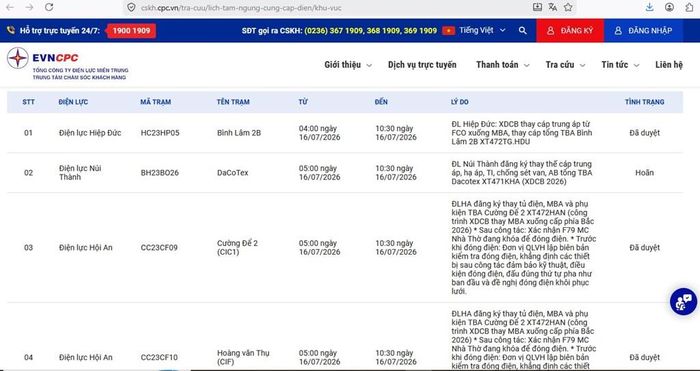Viewport: 700px width, 371px height.
Task: Click the Đã duyệt status in row 01
Action: (x=645, y=133)
